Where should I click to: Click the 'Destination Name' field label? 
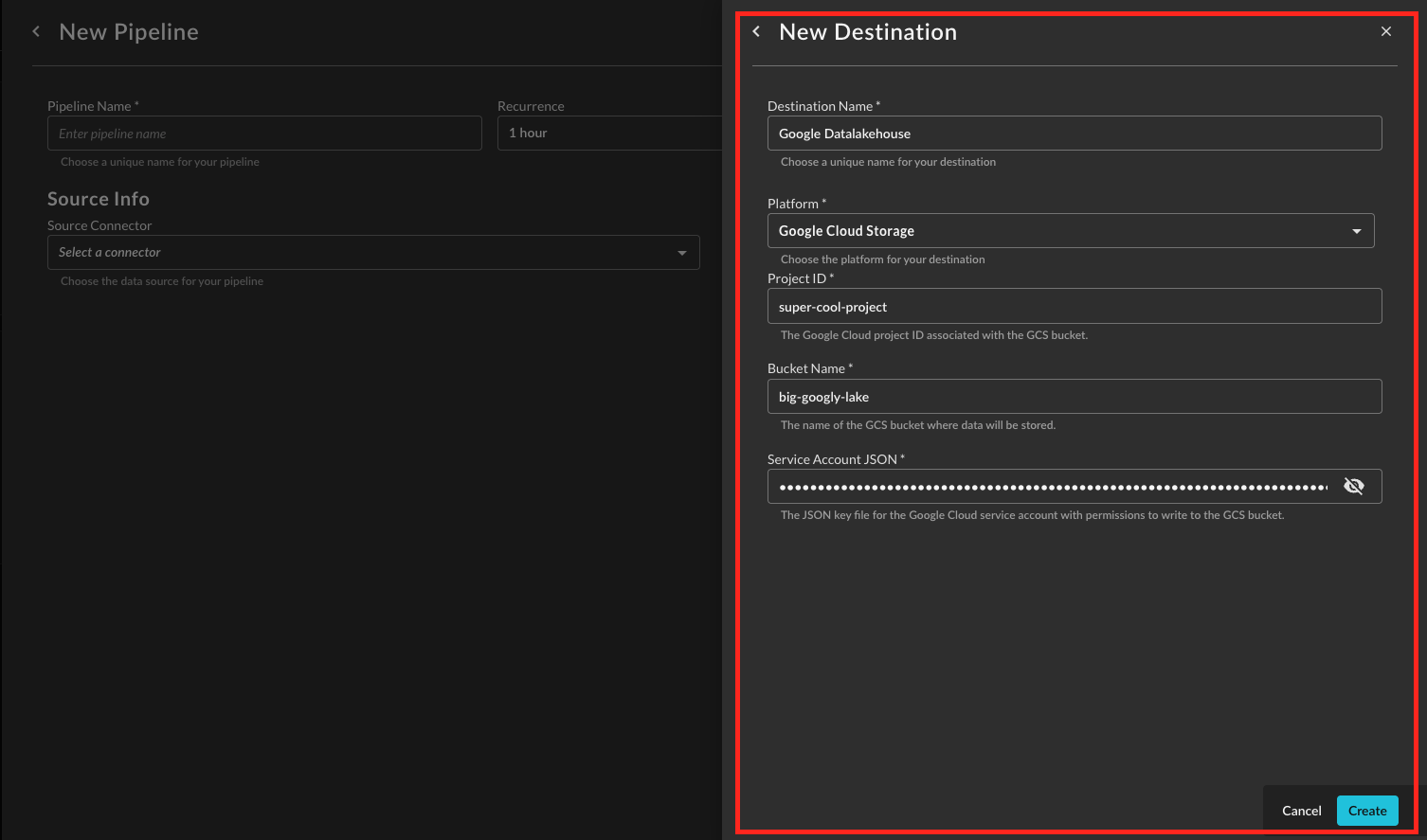coord(823,106)
